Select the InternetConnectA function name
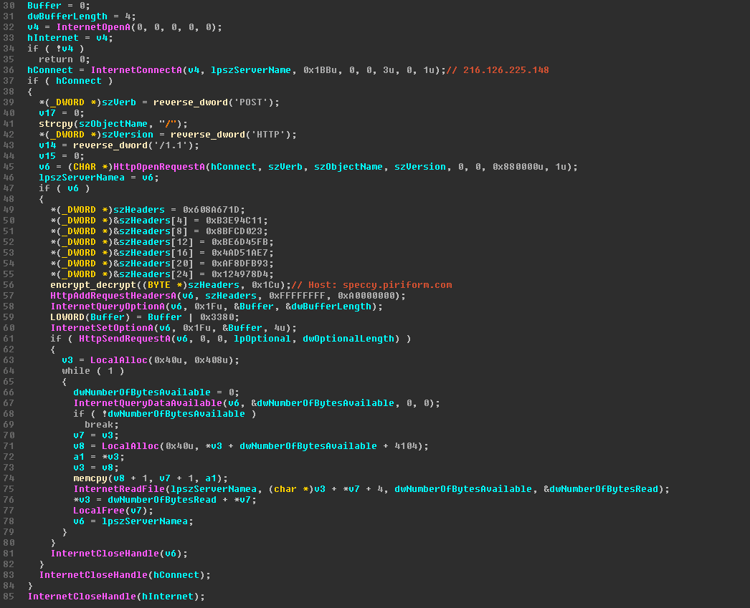 click(137, 70)
